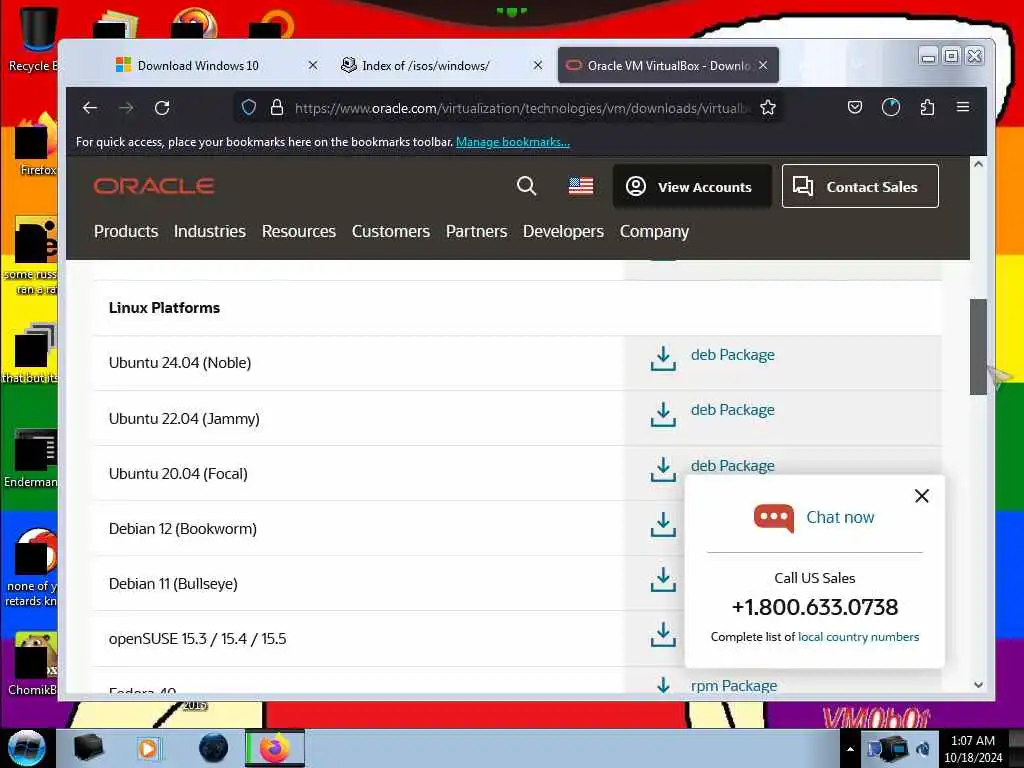This screenshot has height=768, width=1024.
Task: Open the media player taskbar icon
Action: coord(148,748)
